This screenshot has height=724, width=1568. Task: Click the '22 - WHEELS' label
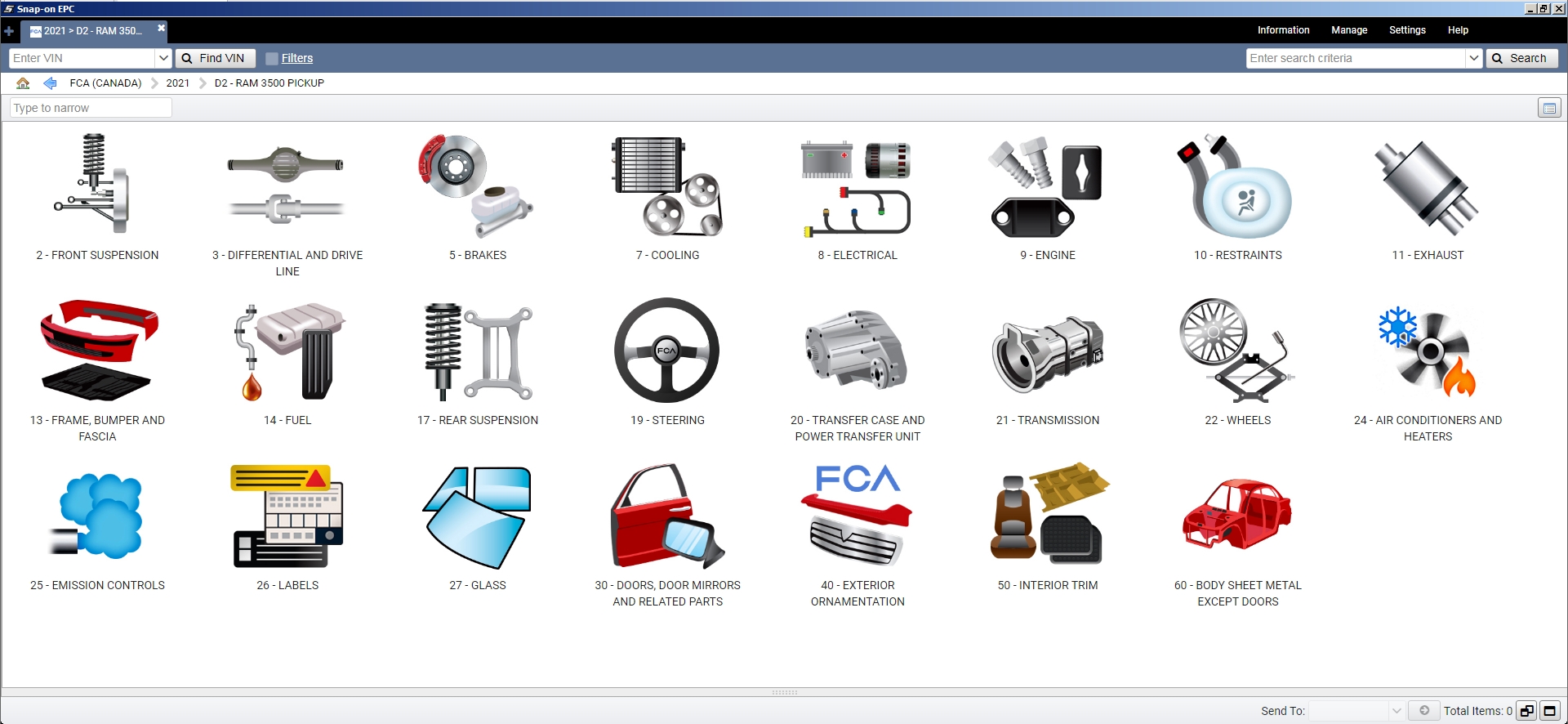[1238, 420]
